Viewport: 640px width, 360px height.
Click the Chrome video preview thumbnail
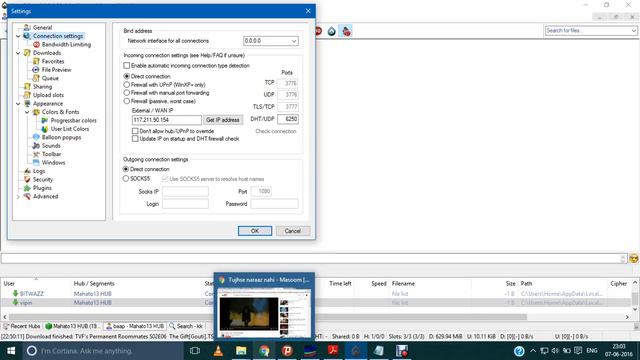[264, 313]
